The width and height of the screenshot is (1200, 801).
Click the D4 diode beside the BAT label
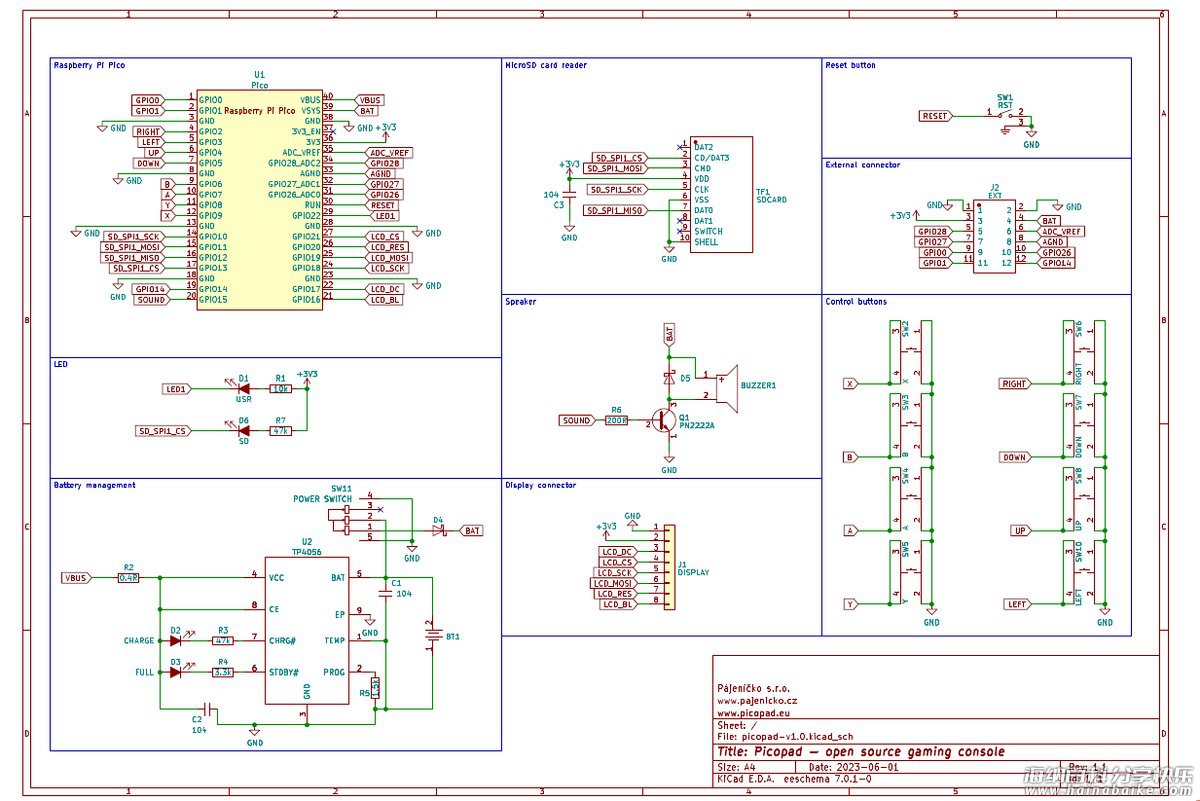pos(438,530)
